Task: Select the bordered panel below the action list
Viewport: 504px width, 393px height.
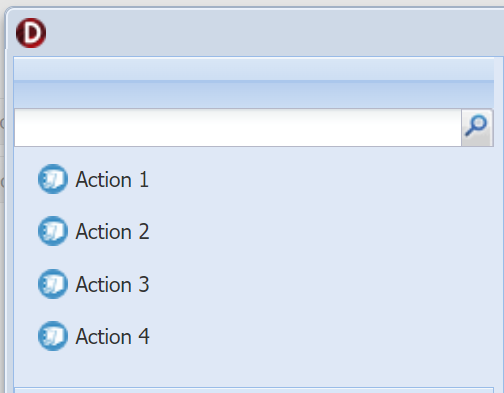Action: (x=254, y=390)
